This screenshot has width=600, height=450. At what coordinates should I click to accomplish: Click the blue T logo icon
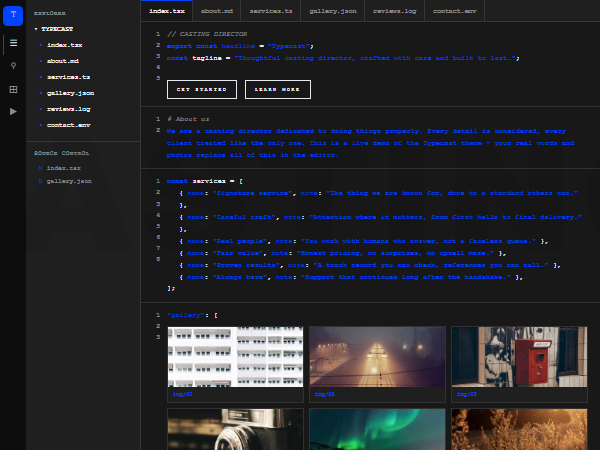(13, 16)
